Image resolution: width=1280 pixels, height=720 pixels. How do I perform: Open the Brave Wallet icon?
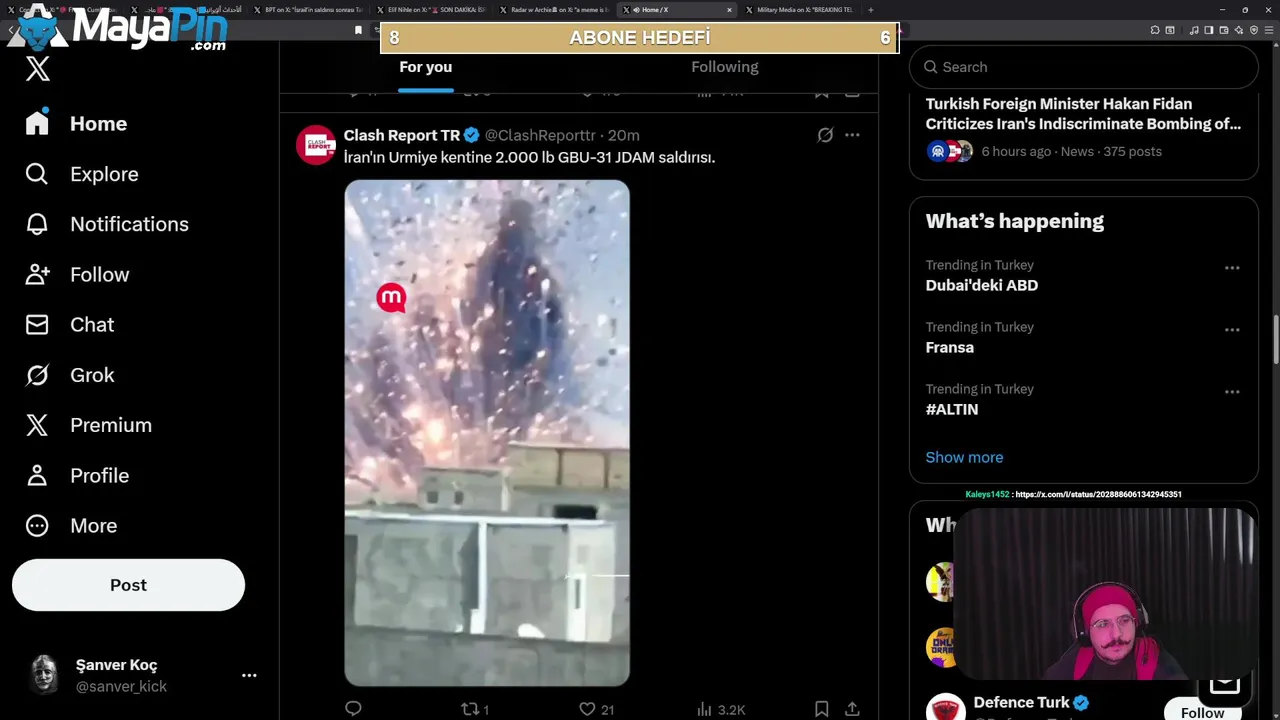click(x=1224, y=30)
